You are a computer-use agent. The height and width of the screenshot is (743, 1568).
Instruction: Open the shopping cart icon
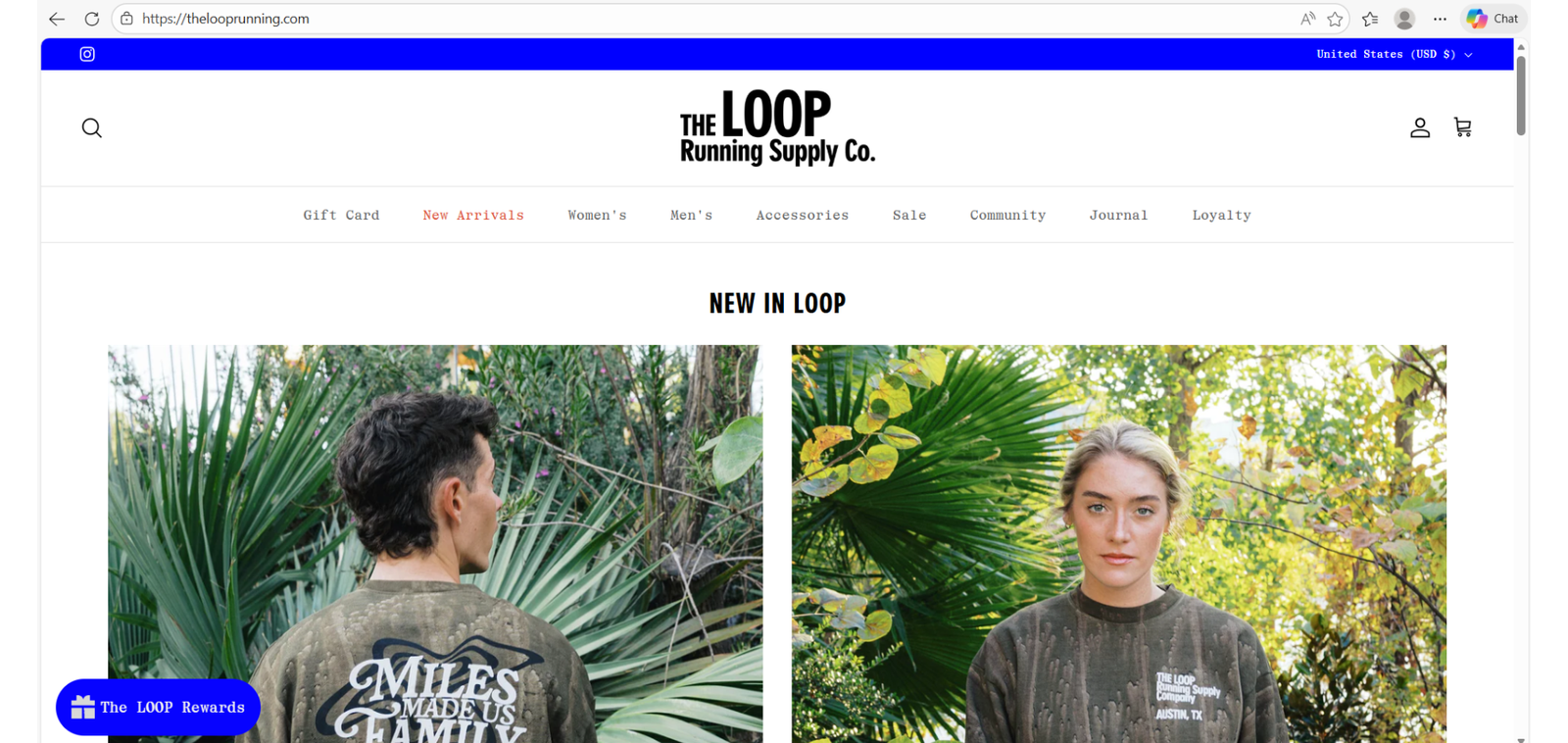coord(1463,127)
